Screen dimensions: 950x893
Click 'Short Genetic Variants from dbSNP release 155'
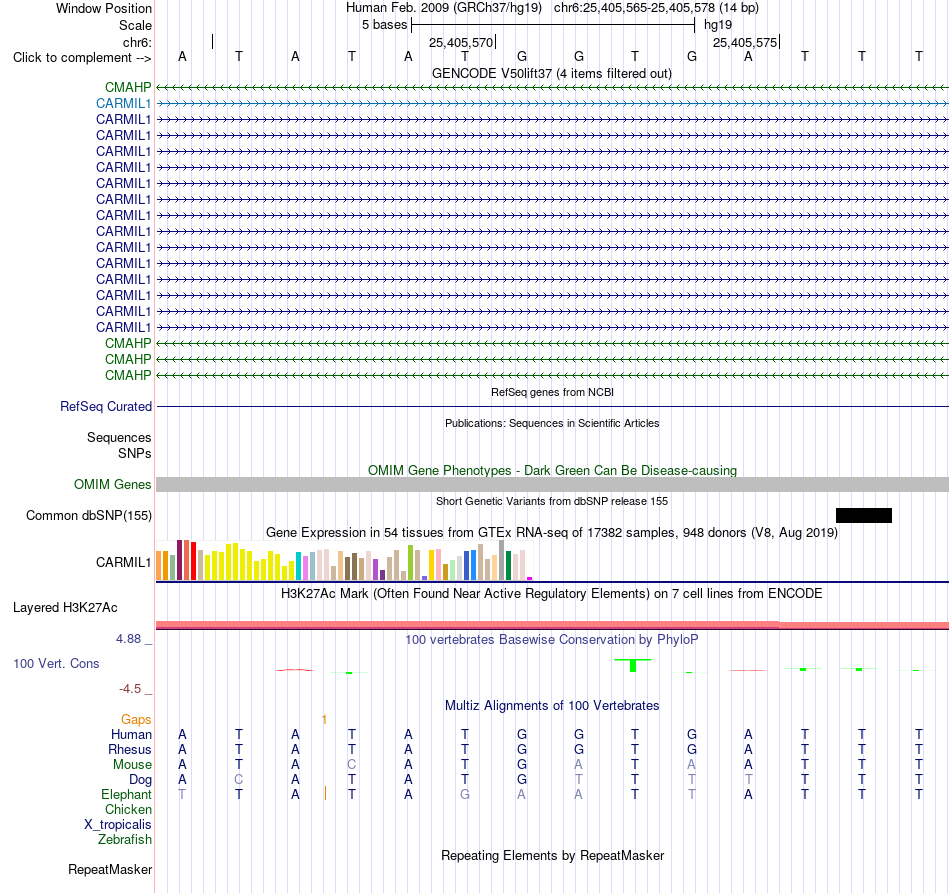tap(552, 502)
